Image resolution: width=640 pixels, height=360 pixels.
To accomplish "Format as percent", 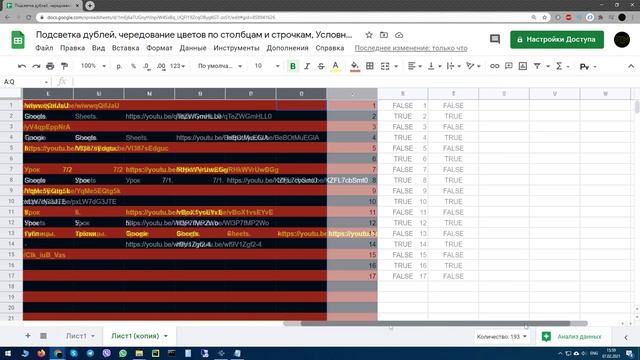I will tap(133, 66).
